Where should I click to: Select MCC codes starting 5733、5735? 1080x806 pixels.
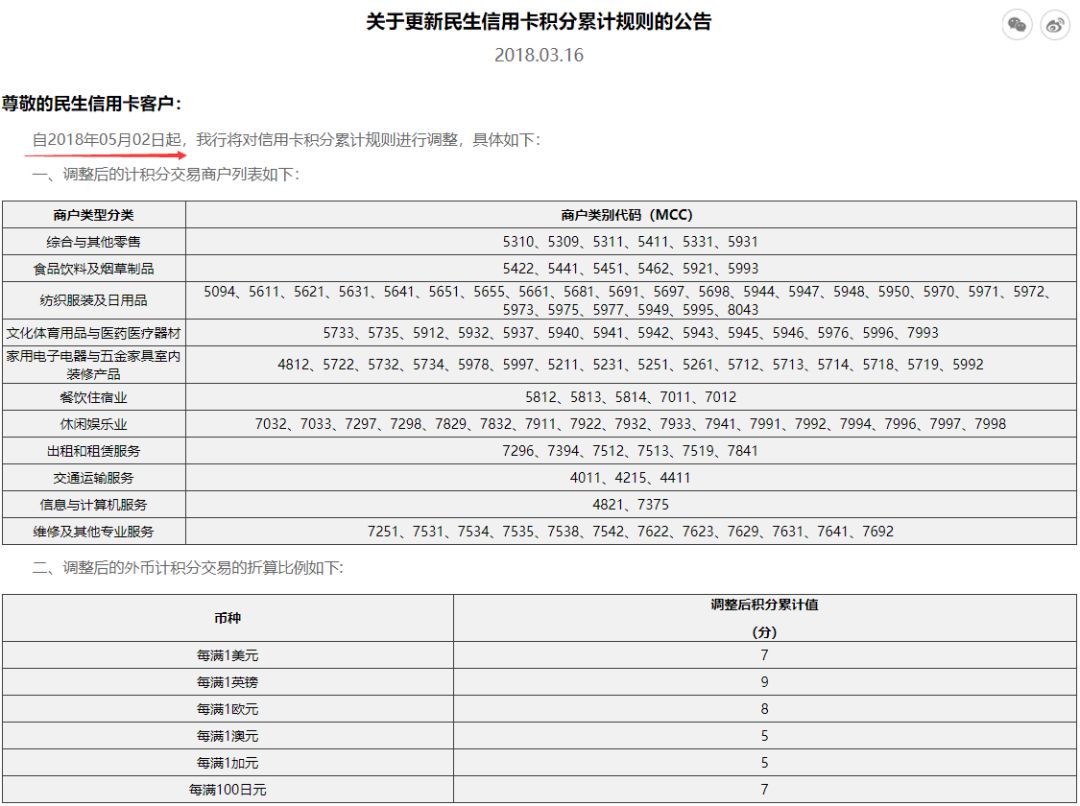[631, 333]
